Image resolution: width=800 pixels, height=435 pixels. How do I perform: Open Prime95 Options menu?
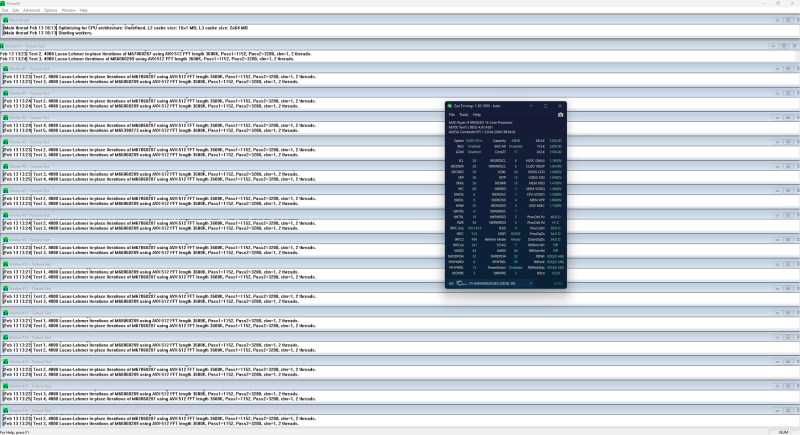(51, 10)
